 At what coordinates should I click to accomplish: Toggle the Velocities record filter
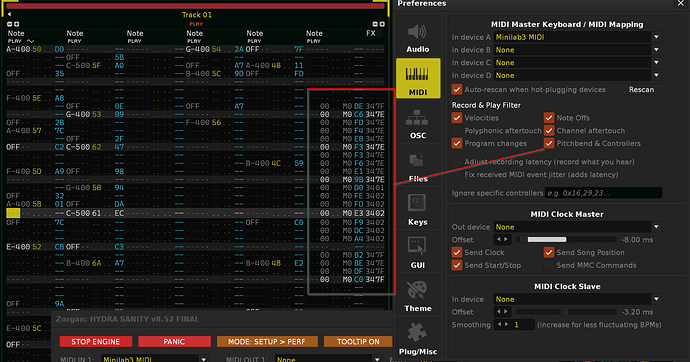(x=457, y=118)
